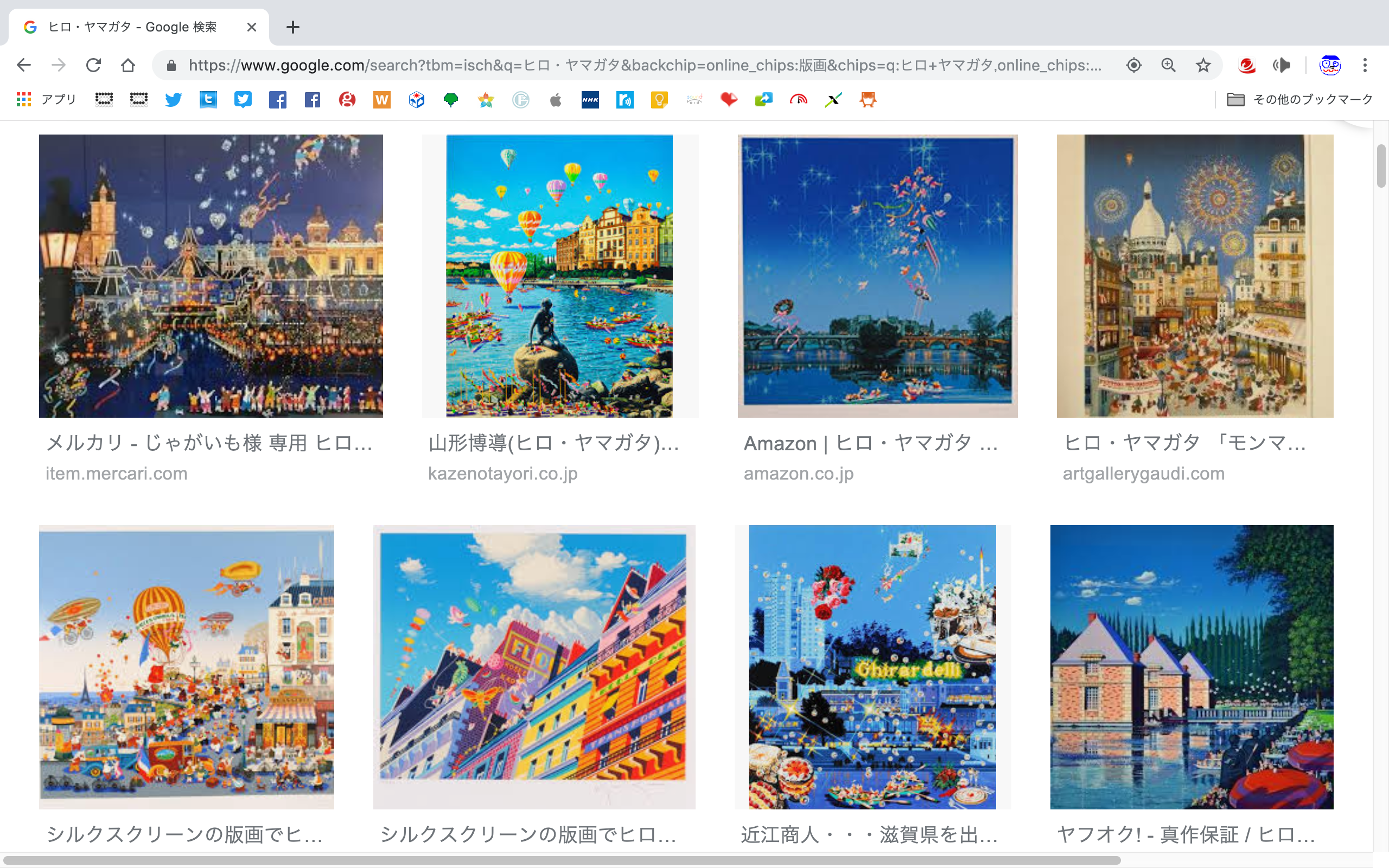Screen dimensions: 1389x868
Task: Click the location target icon in address bar
Action: tap(1133, 66)
